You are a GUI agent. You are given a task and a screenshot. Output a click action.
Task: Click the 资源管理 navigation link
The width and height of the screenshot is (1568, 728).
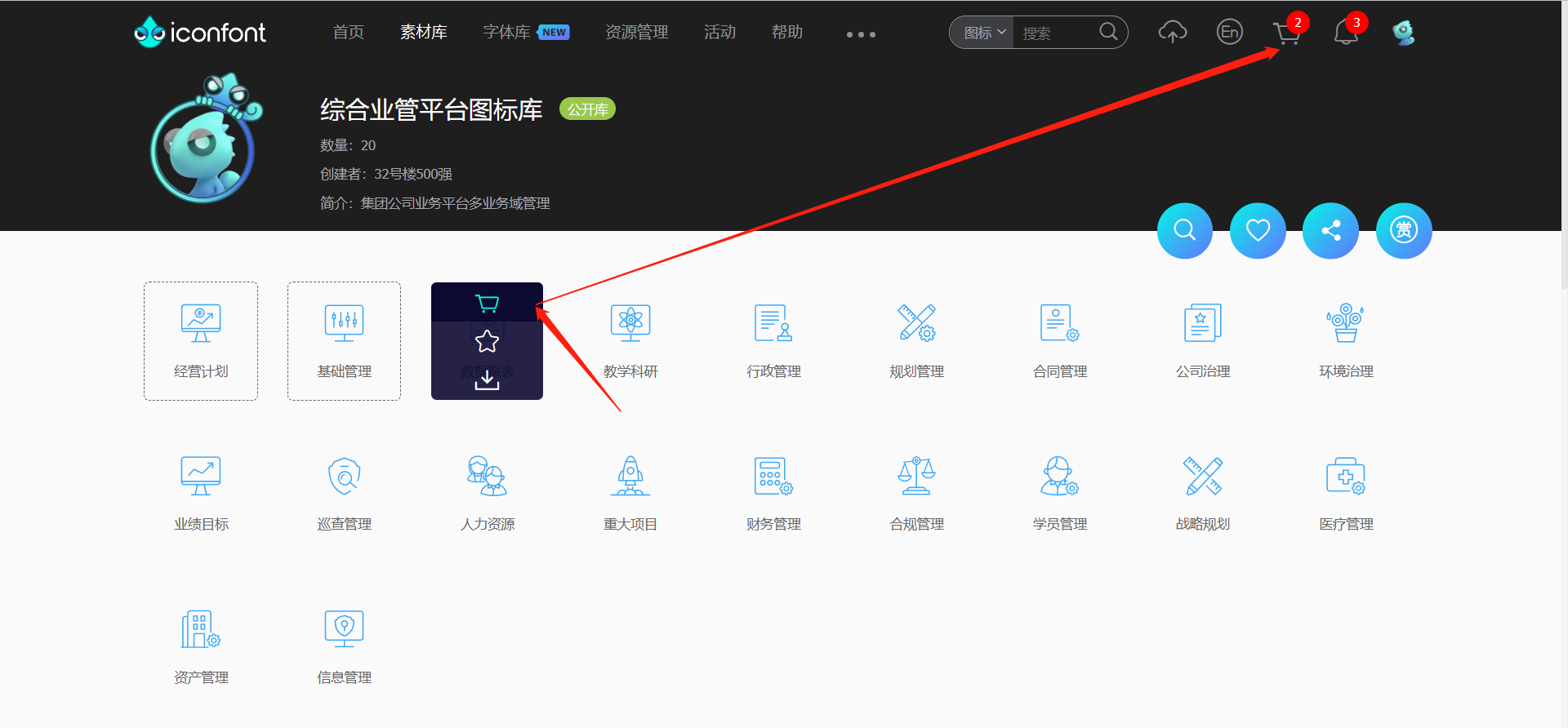click(x=636, y=33)
